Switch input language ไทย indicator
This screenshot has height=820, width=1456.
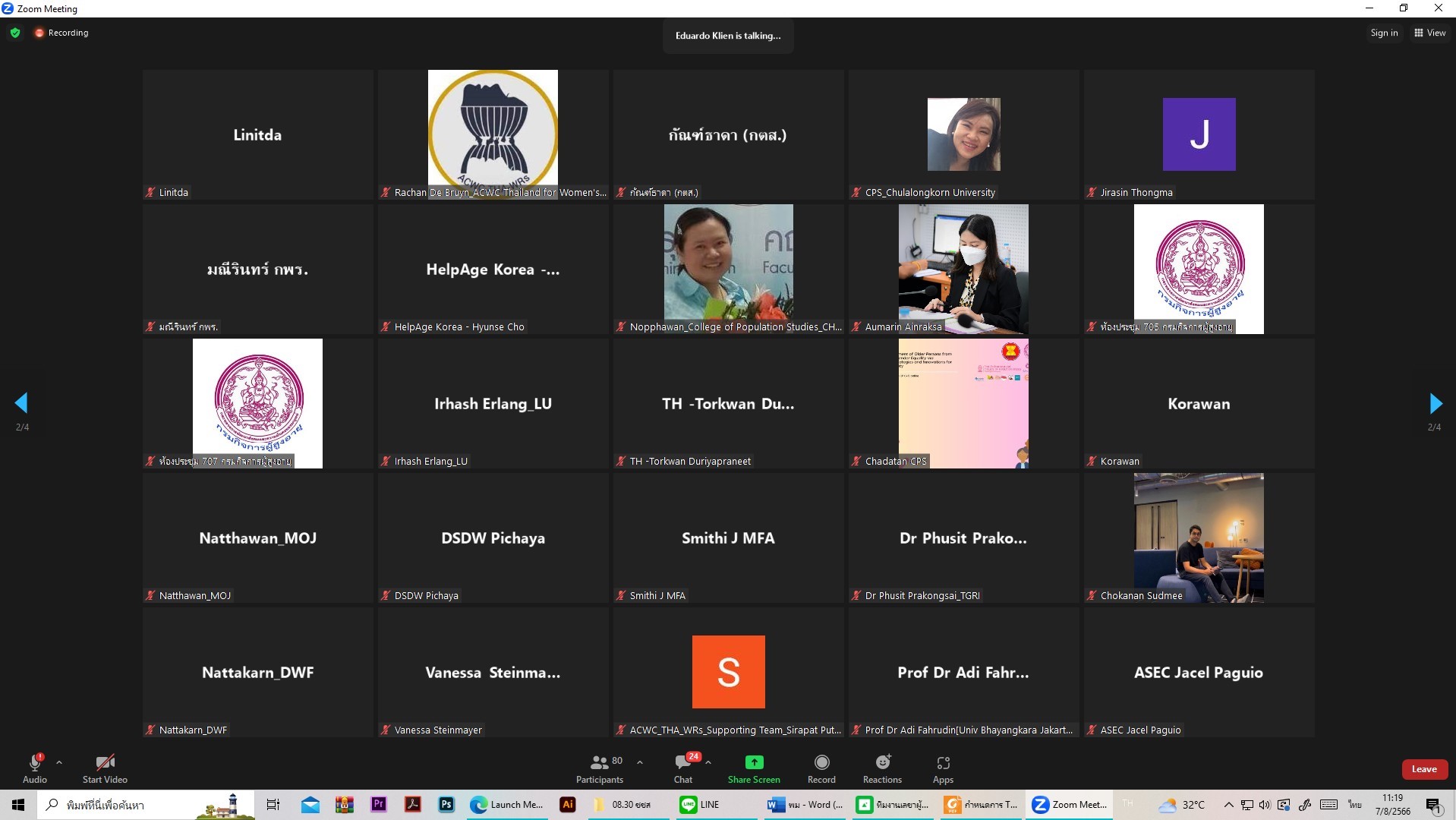[1354, 805]
